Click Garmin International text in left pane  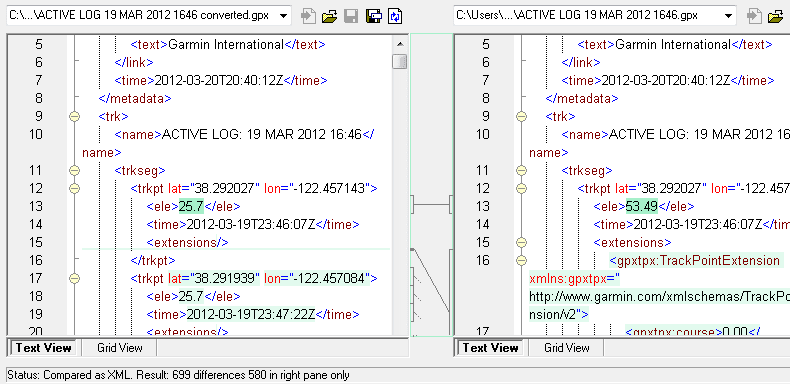pyautogui.click(x=226, y=44)
